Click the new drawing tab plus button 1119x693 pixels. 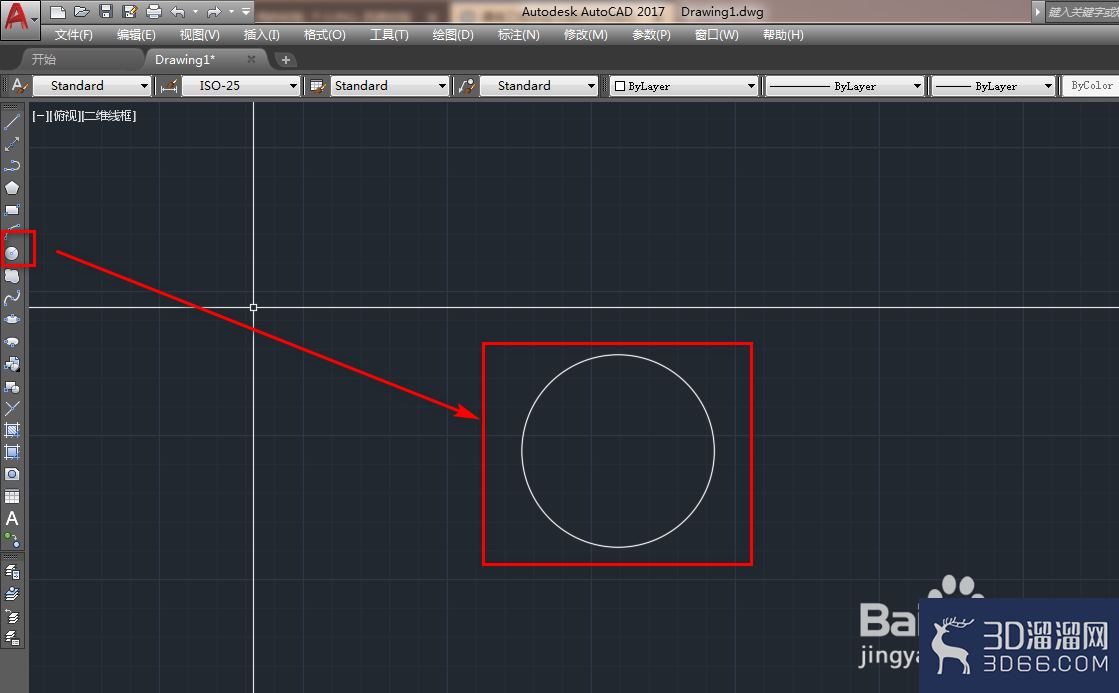pos(285,60)
